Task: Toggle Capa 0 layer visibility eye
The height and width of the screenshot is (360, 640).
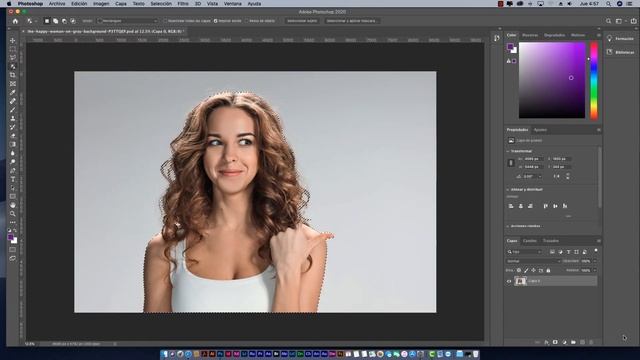Action: pos(509,281)
